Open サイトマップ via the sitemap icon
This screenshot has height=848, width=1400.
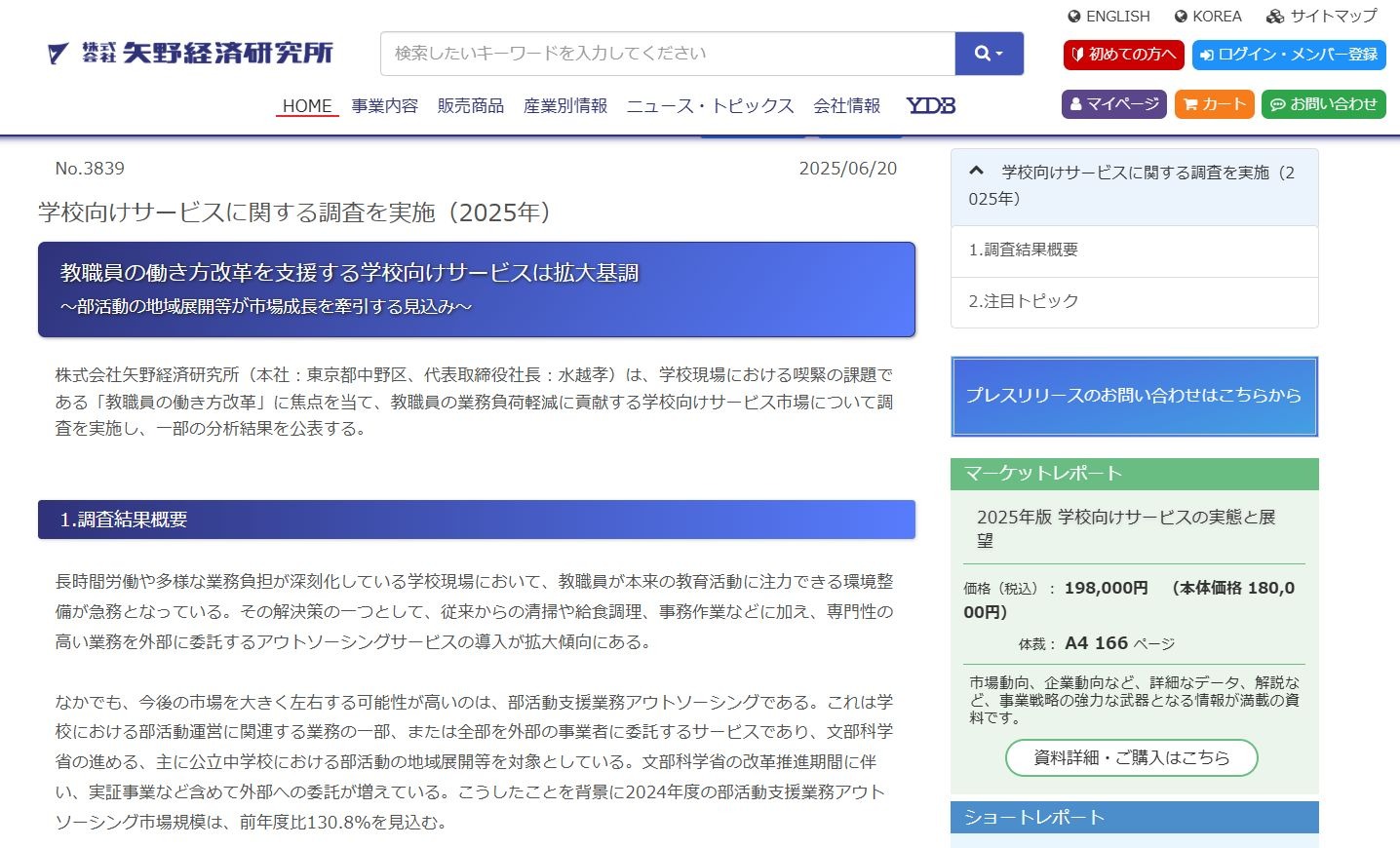1275,17
